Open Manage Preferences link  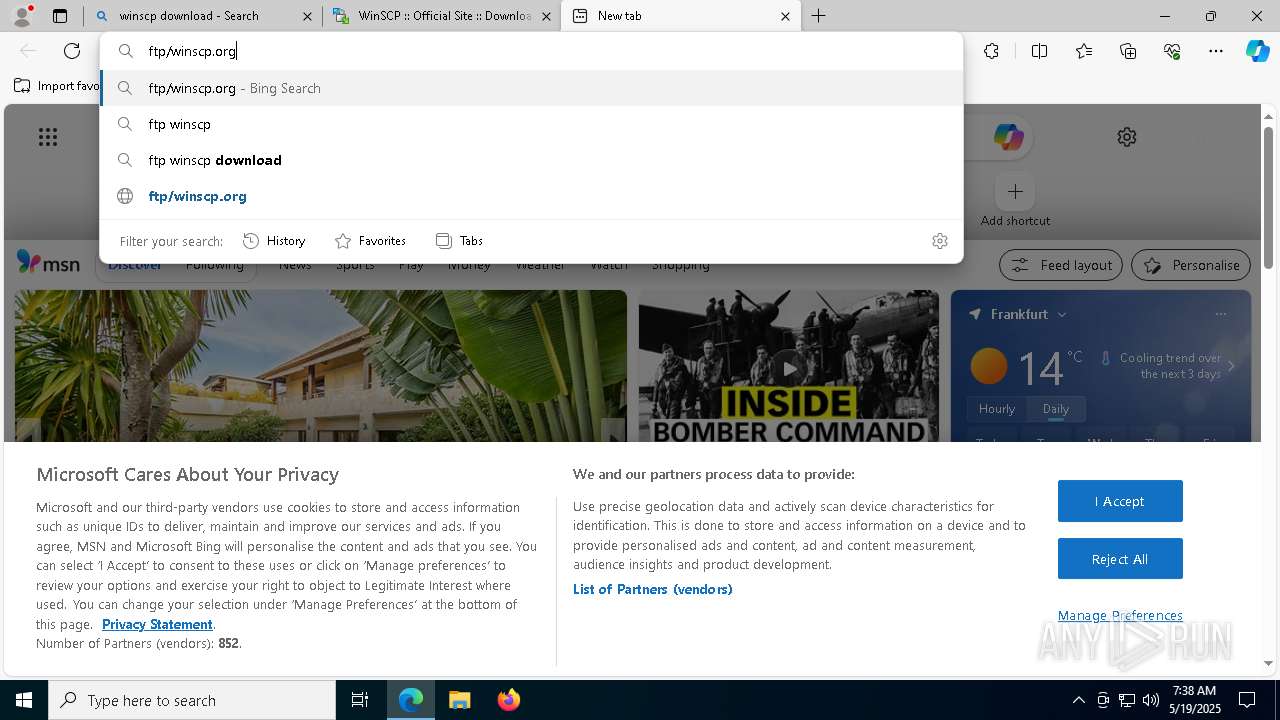pyautogui.click(x=1120, y=616)
